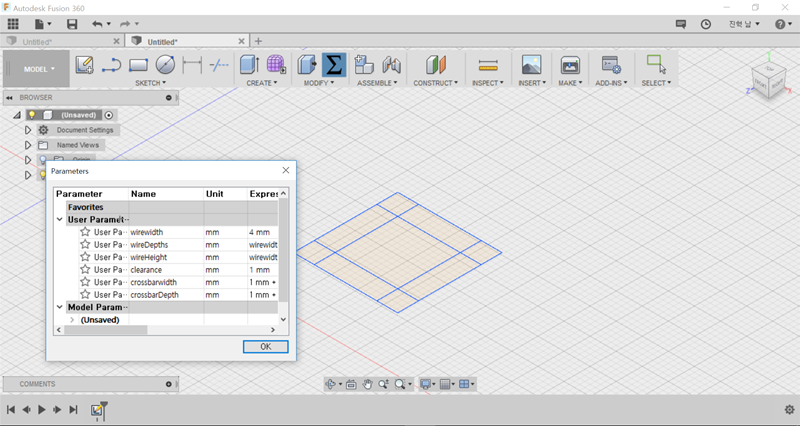800x426 pixels.
Task: Open the ASSEMBLE dropdown menu
Action: tap(377, 83)
